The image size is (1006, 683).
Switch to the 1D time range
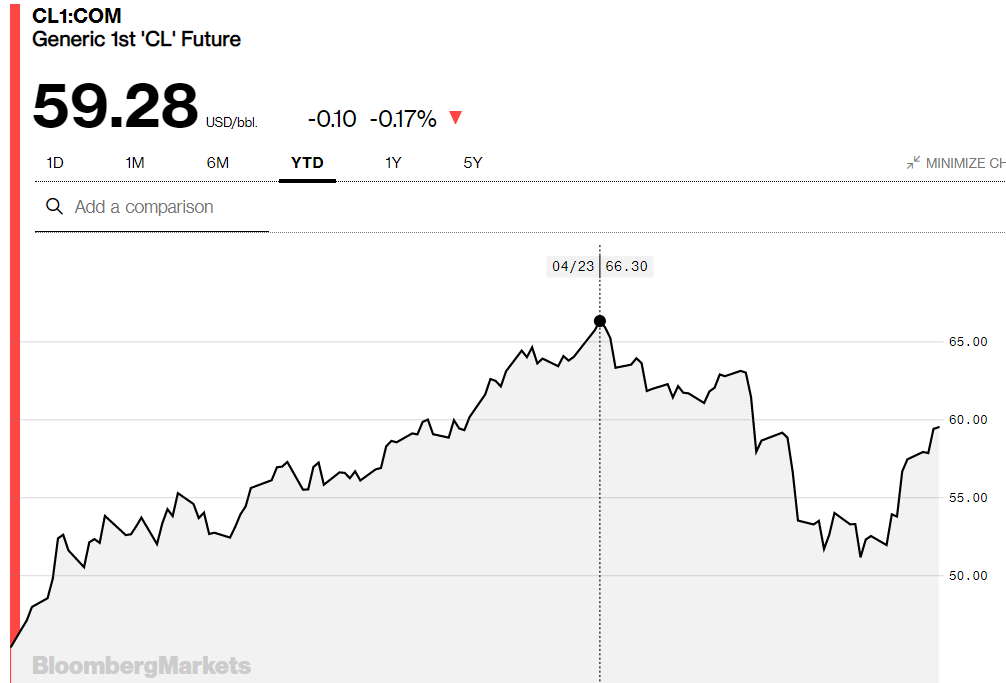[55, 163]
